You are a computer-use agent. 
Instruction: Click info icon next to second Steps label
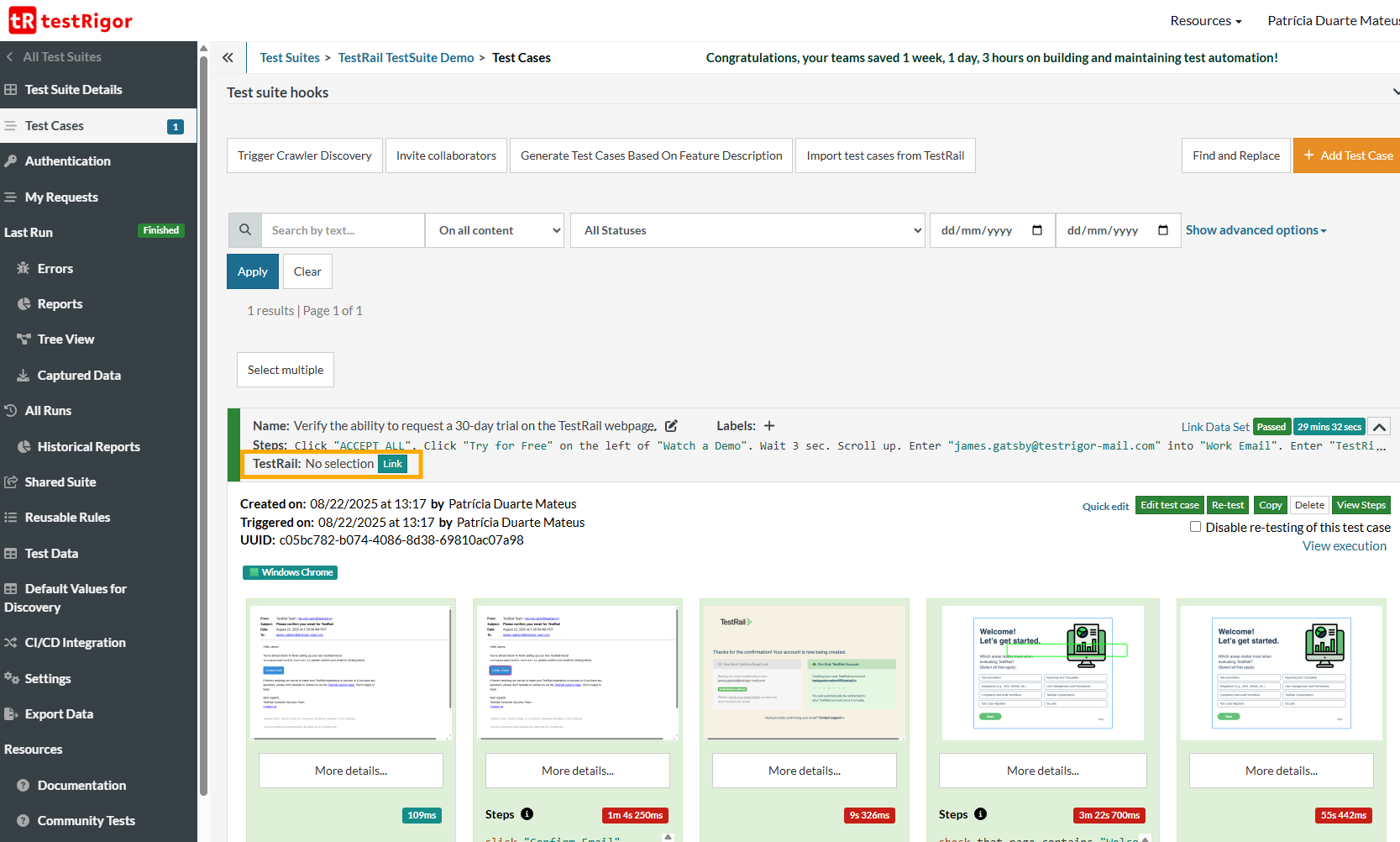click(980, 814)
